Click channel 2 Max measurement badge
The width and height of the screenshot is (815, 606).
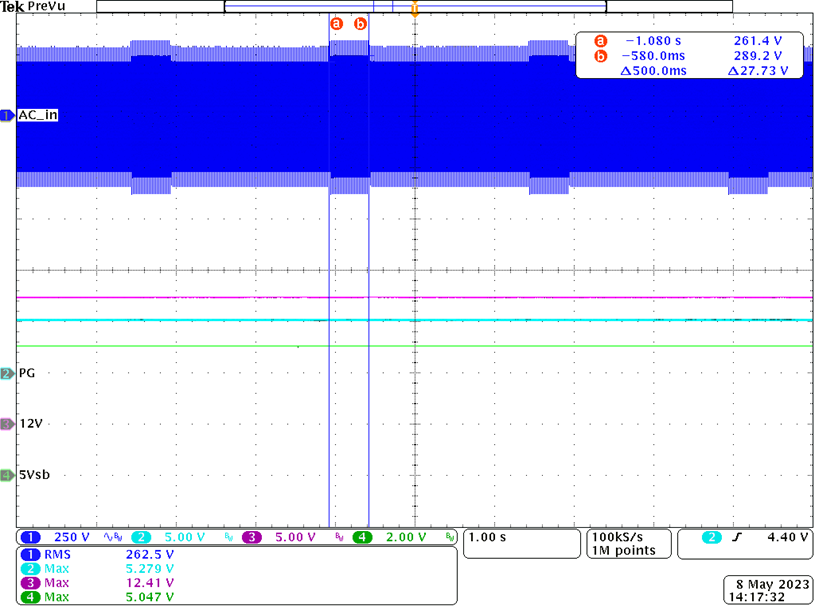[x=30, y=569]
